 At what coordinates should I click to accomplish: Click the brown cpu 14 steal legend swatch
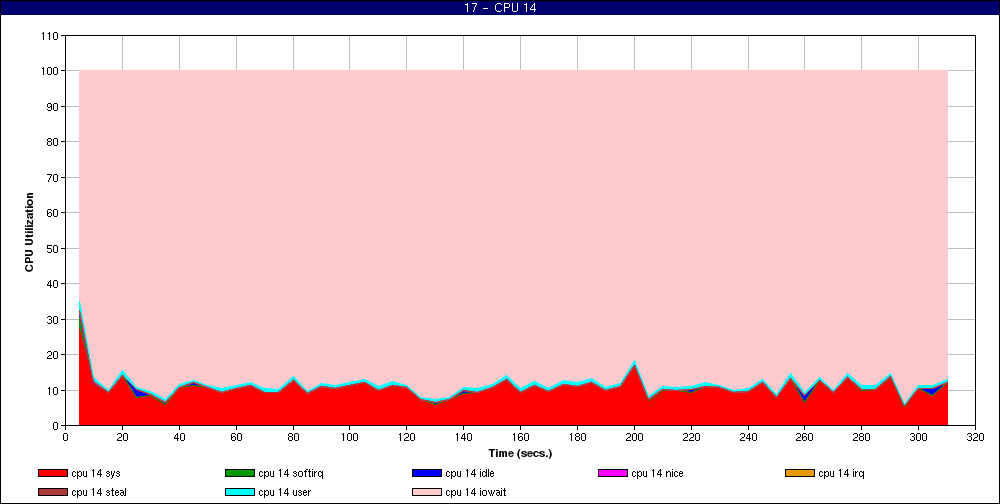click(x=52, y=493)
